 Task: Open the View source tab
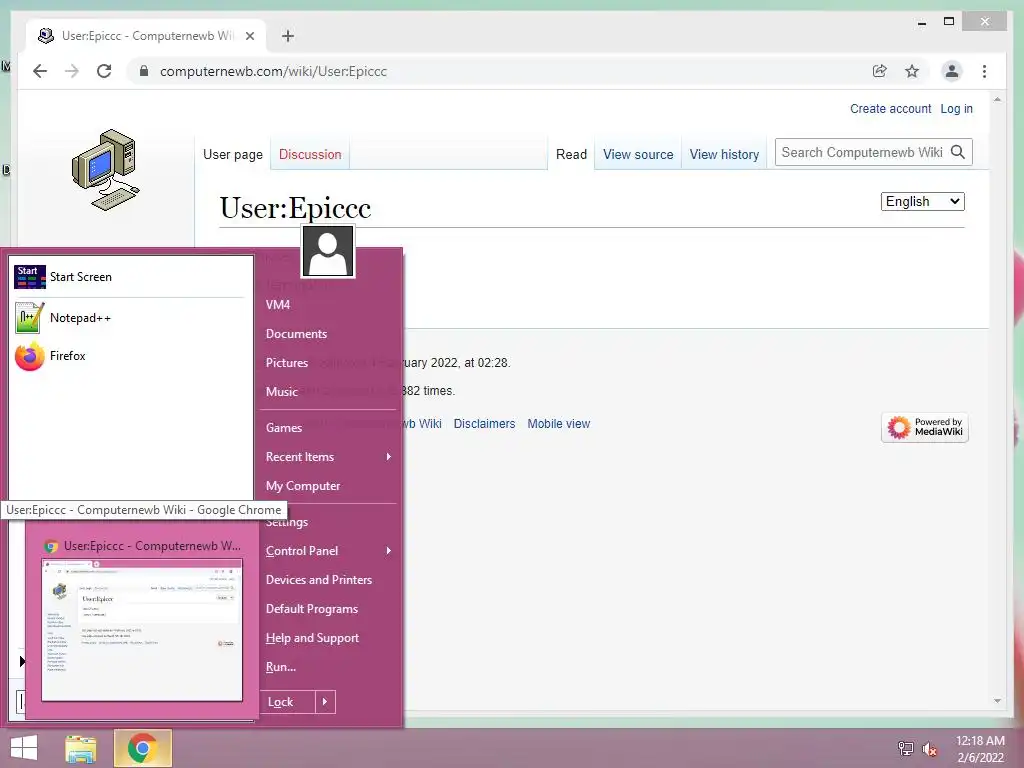(x=638, y=155)
